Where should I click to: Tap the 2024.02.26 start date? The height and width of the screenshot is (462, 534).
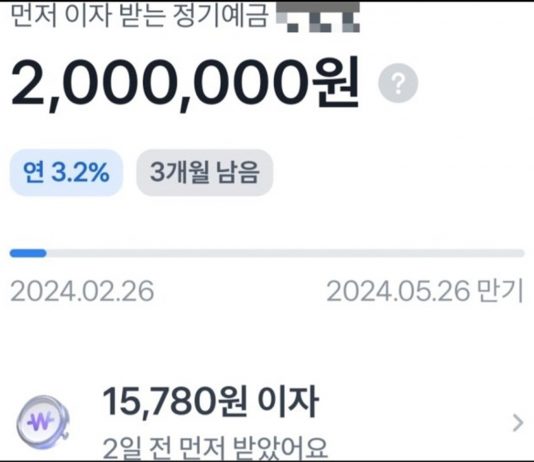pyautogui.click(x=82, y=291)
